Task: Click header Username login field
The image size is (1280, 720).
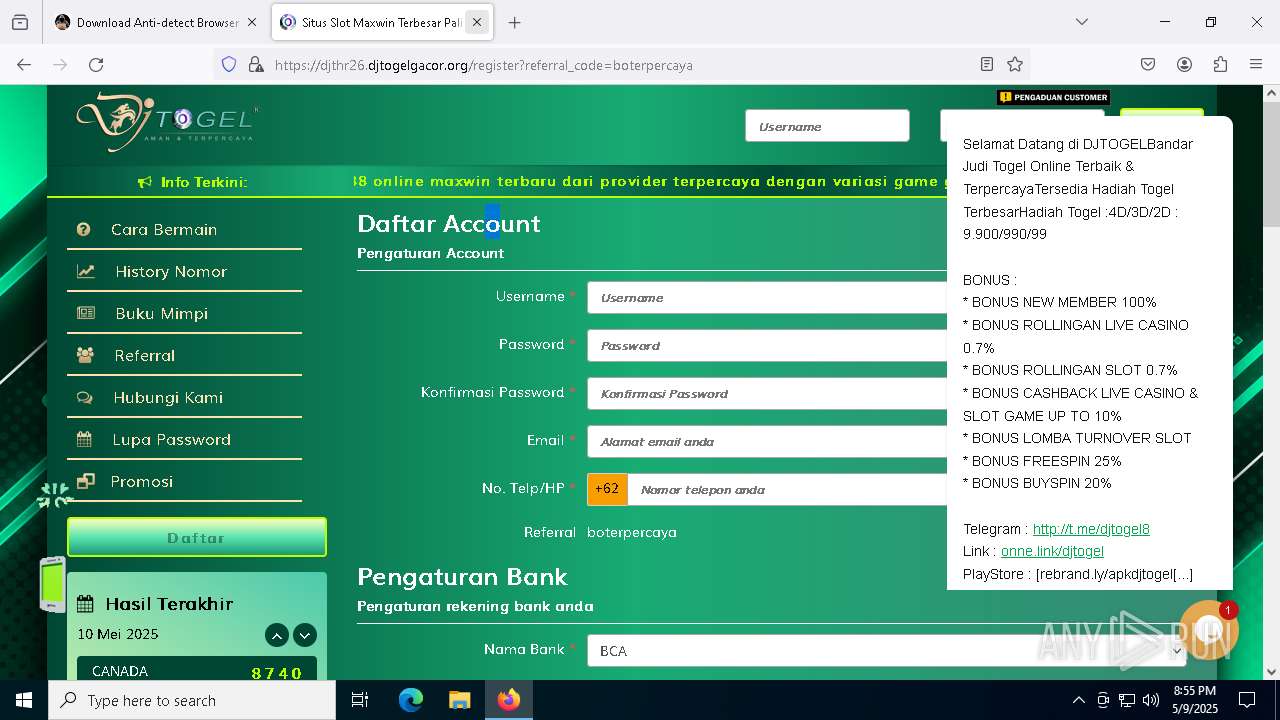Action: tap(827, 126)
